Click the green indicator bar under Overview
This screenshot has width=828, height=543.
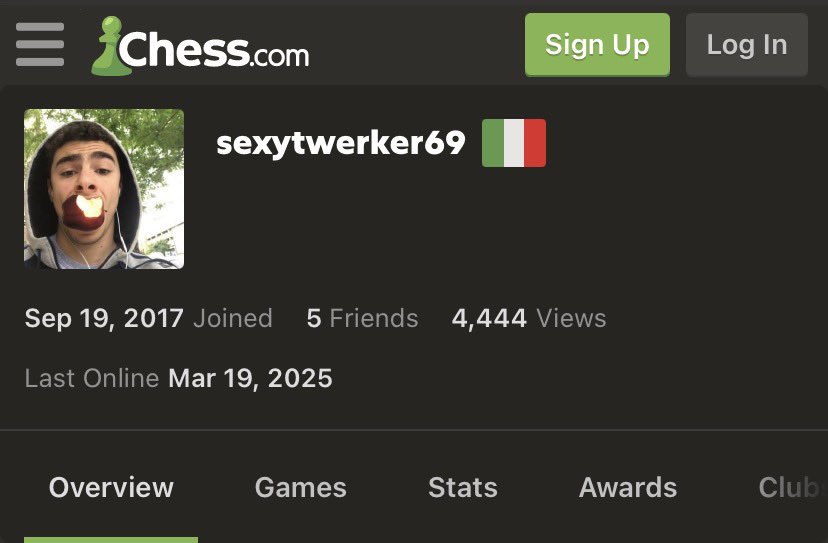click(111, 540)
